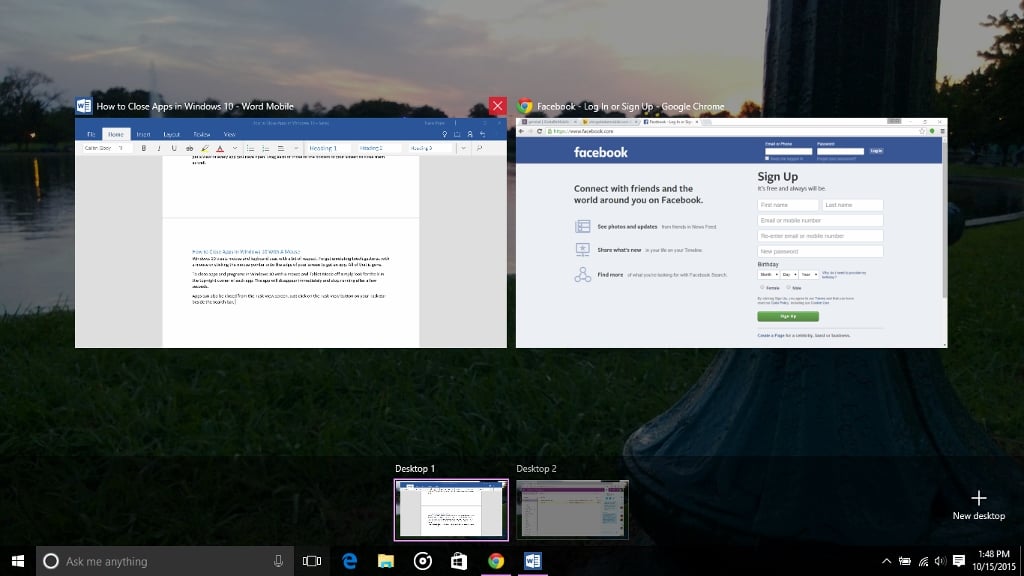The height and width of the screenshot is (576, 1024).
Task: Open File Explorer from the taskbar
Action: [386, 561]
